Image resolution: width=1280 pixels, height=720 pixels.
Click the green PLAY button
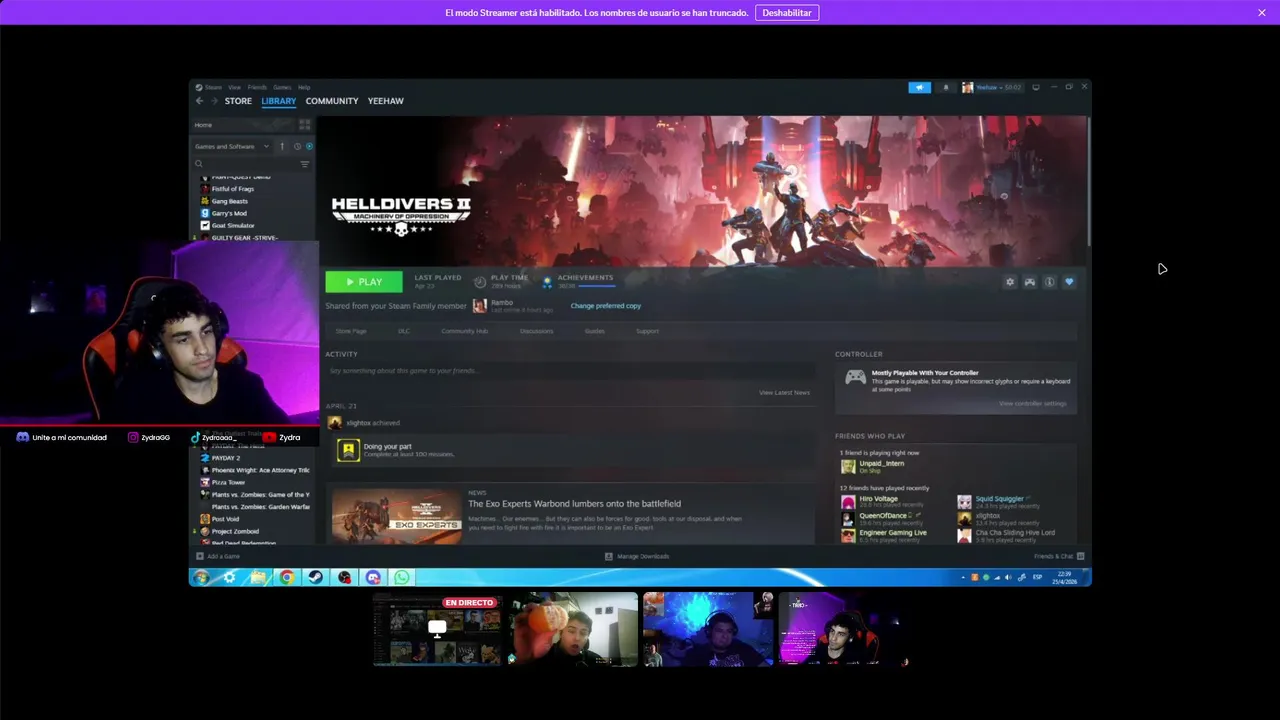coord(364,282)
